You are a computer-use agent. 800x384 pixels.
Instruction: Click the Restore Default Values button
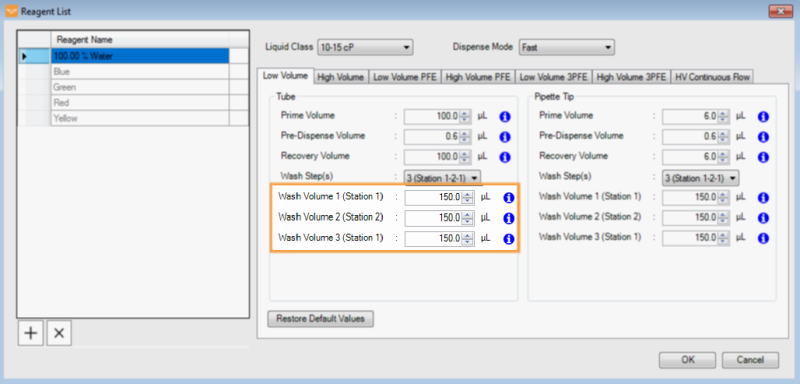(x=320, y=319)
